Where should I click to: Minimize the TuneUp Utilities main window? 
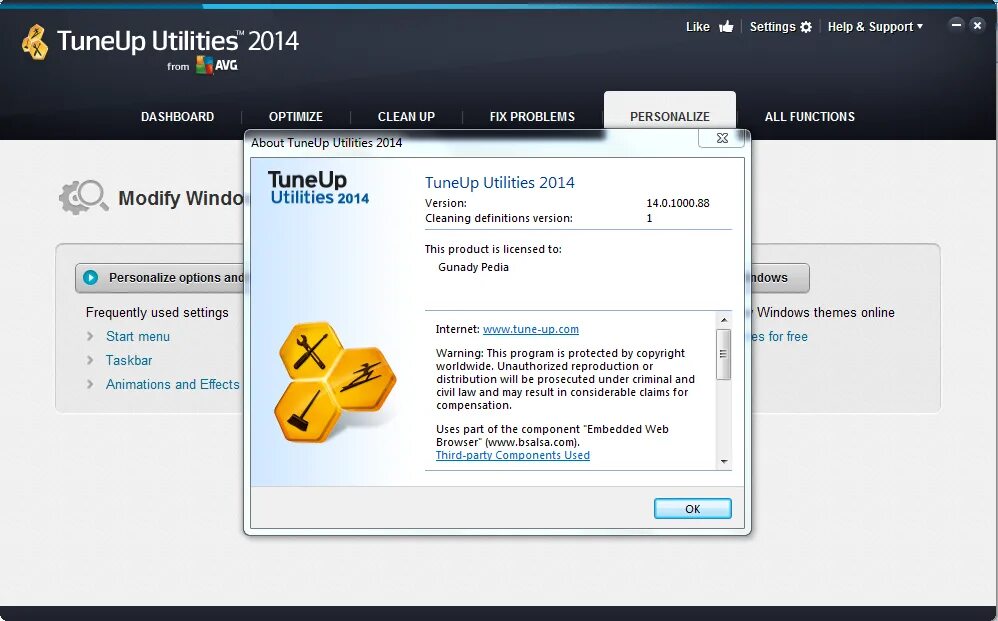956,25
